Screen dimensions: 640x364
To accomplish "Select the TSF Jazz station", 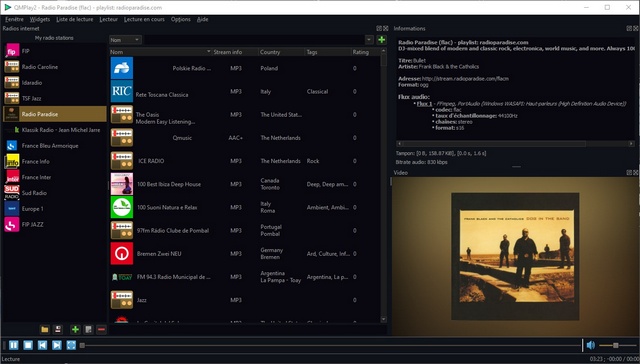I will 55,98.
